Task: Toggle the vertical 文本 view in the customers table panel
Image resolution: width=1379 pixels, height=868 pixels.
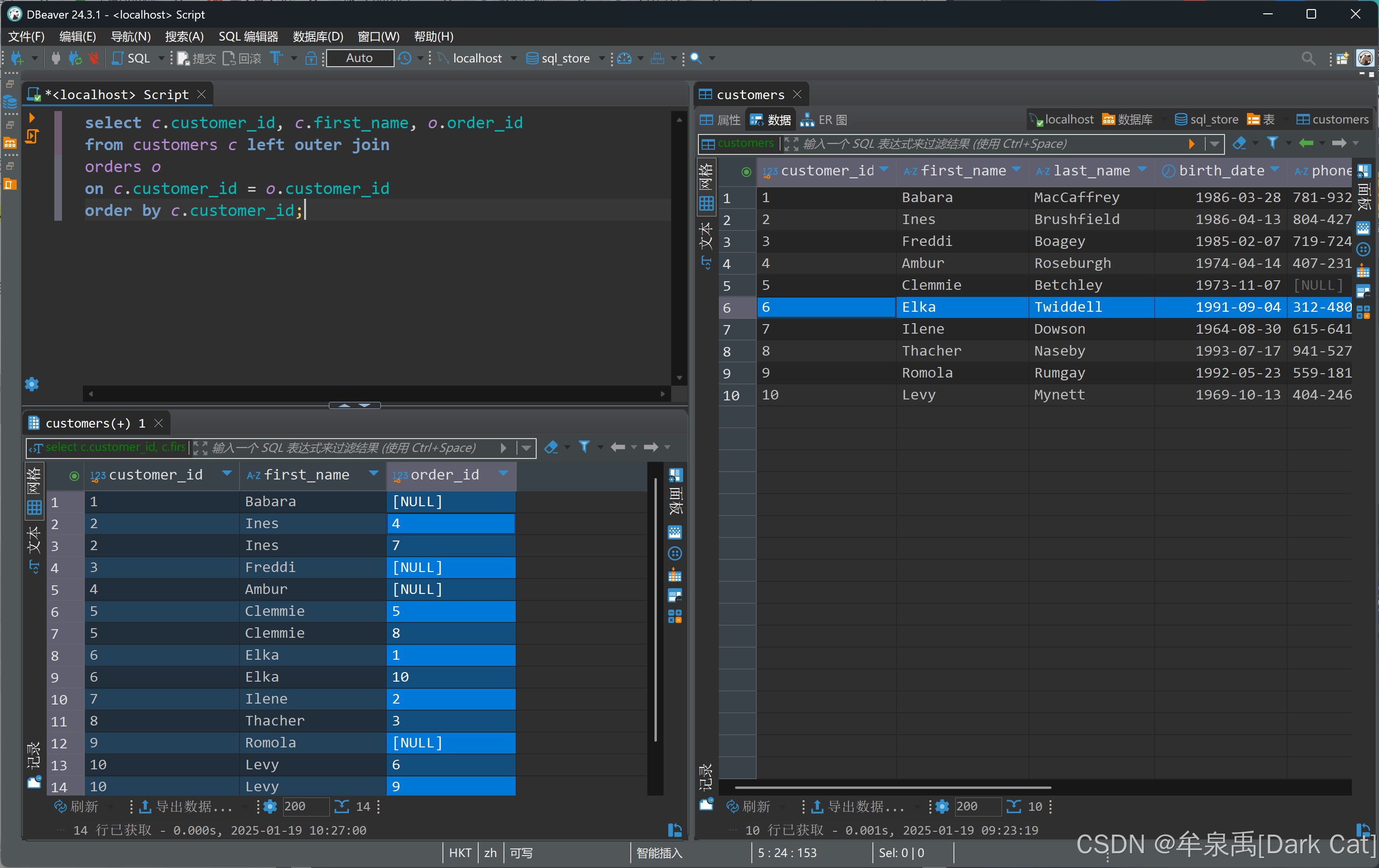Action: click(706, 236)
